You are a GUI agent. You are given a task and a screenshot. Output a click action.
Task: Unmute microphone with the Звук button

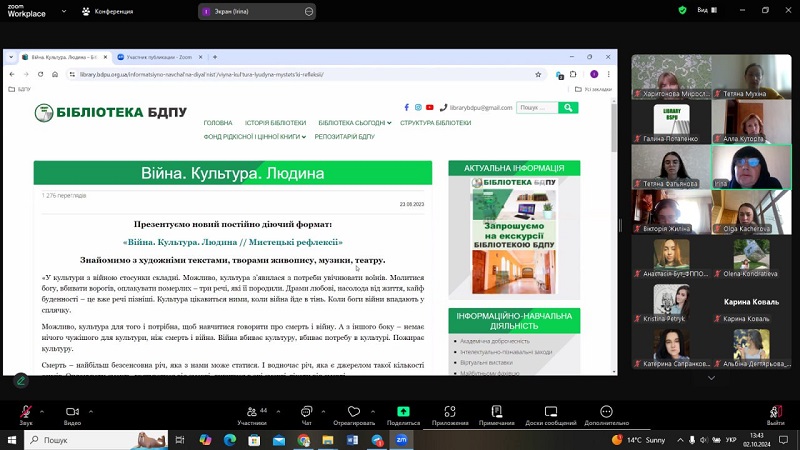pos(26,415)
